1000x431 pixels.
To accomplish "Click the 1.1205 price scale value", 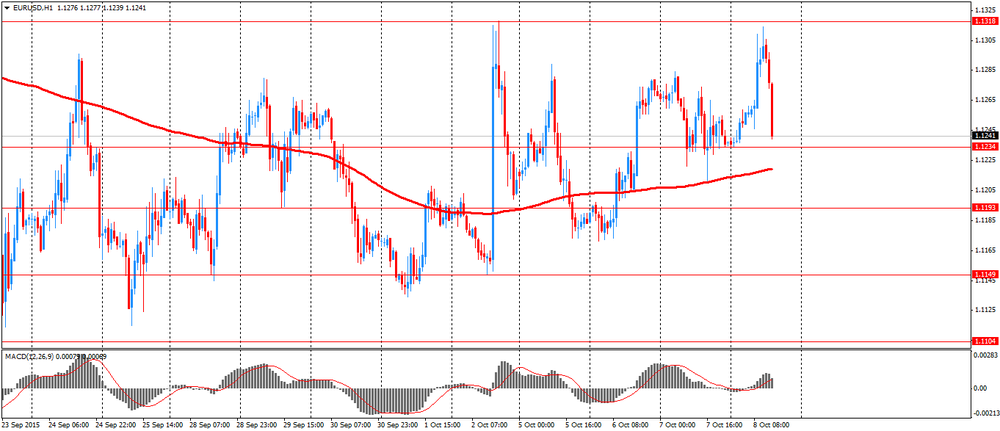I will tap(985, 190).
